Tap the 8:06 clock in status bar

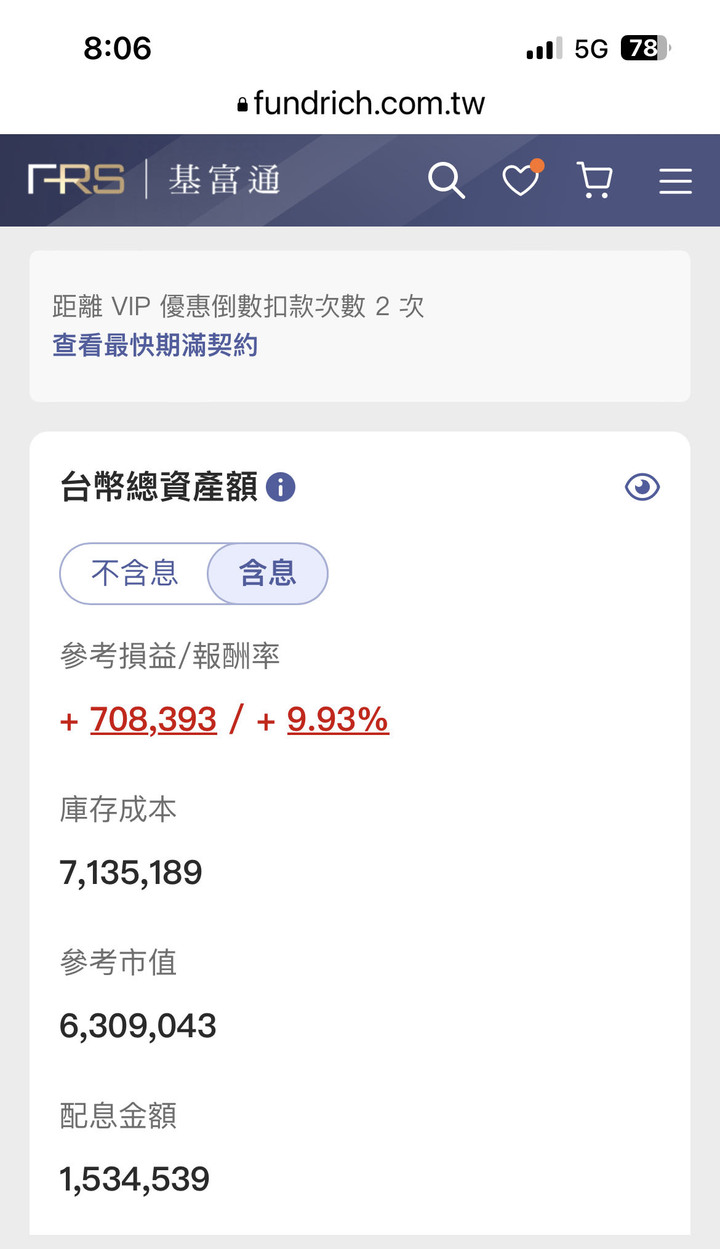click(x=117, y=48)
